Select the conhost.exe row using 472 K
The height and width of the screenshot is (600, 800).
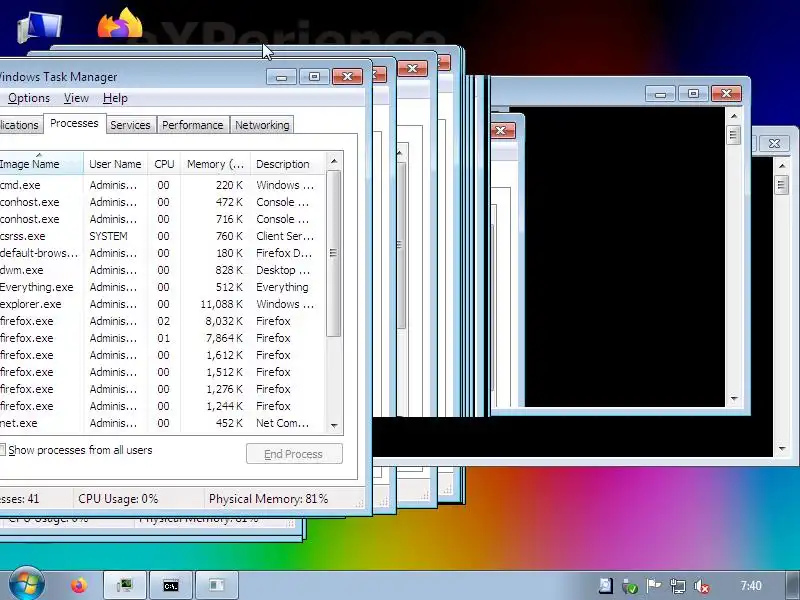[162, 202]
